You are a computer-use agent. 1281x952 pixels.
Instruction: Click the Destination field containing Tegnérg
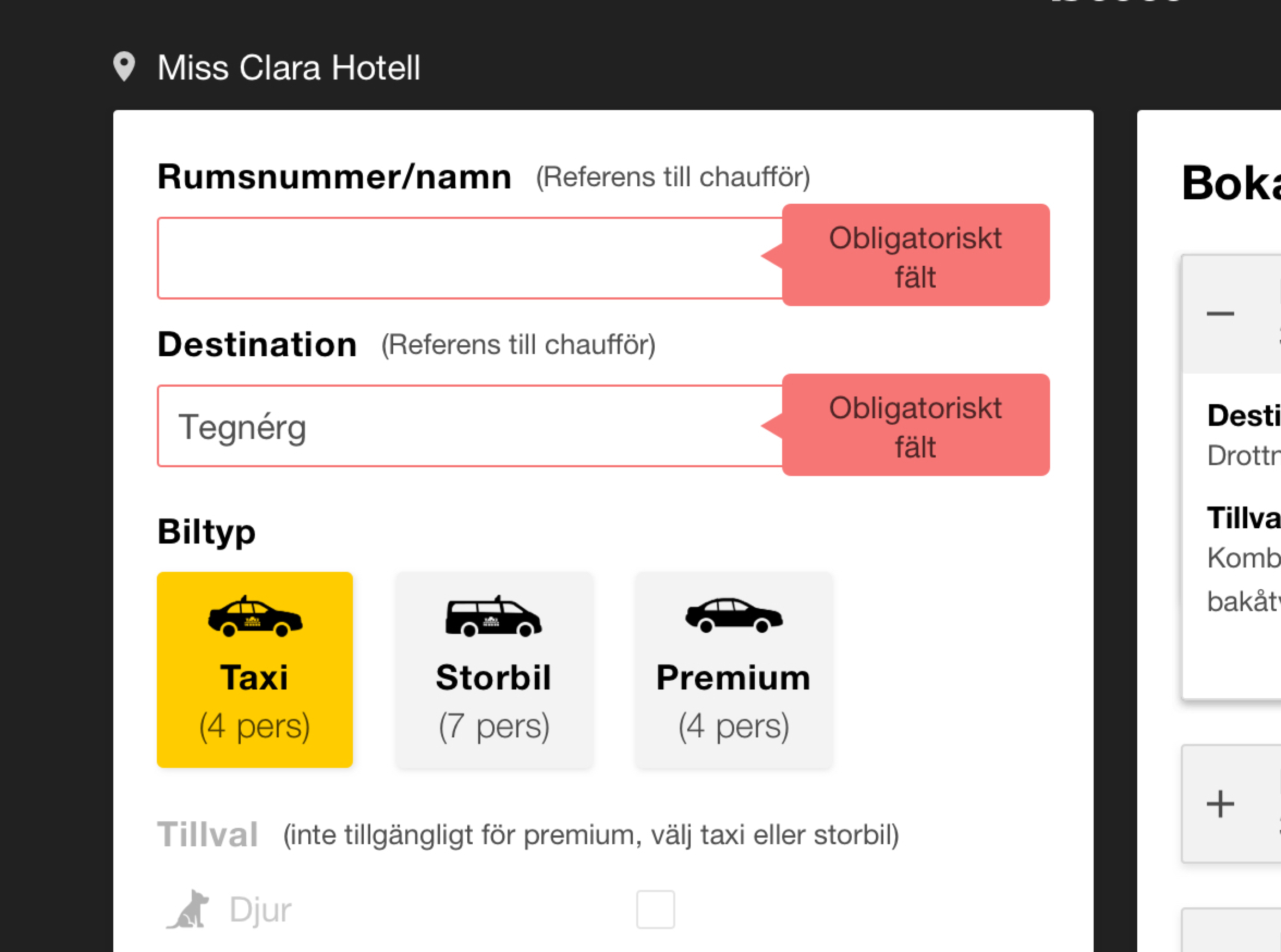point(469,426)
